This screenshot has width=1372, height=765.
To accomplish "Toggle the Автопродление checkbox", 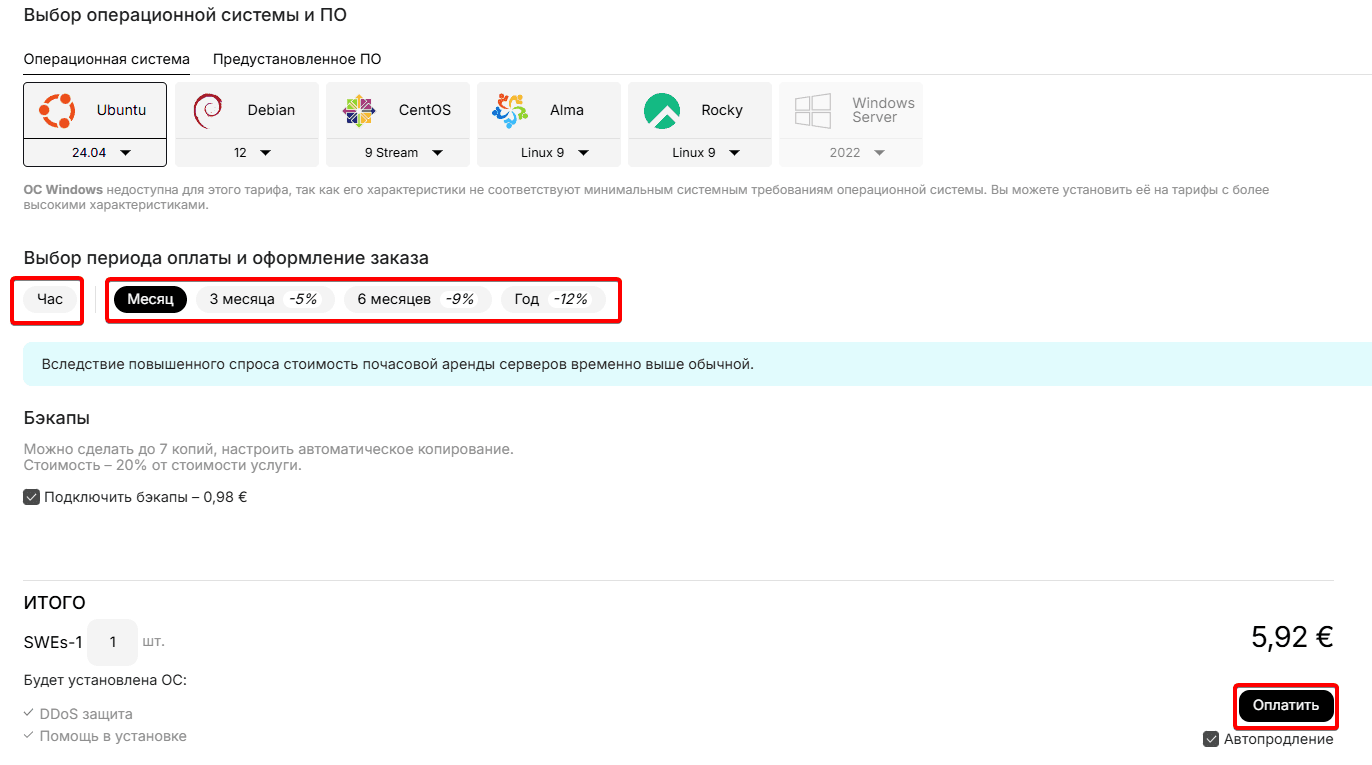I will [x=1211, y=739].
